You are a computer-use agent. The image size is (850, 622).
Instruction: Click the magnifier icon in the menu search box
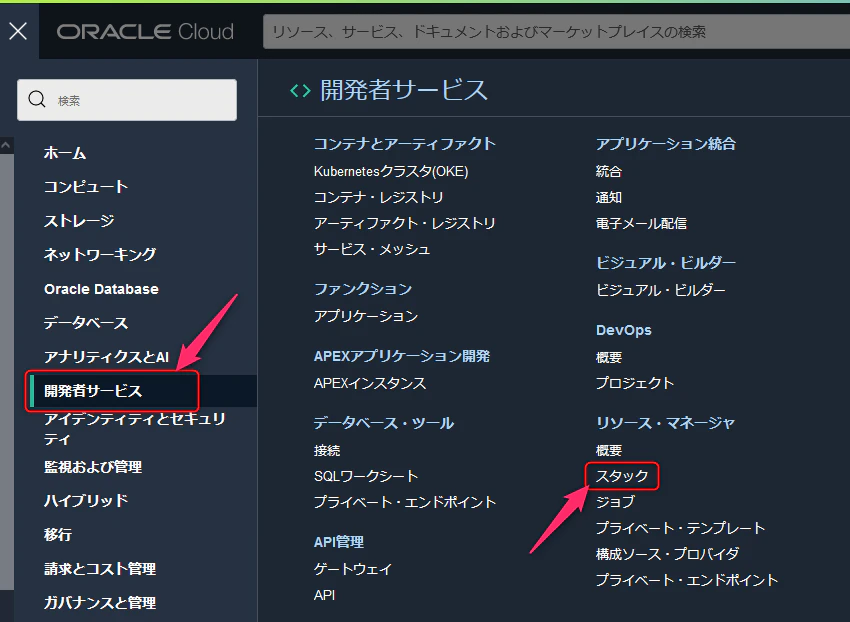pos(37,100)
